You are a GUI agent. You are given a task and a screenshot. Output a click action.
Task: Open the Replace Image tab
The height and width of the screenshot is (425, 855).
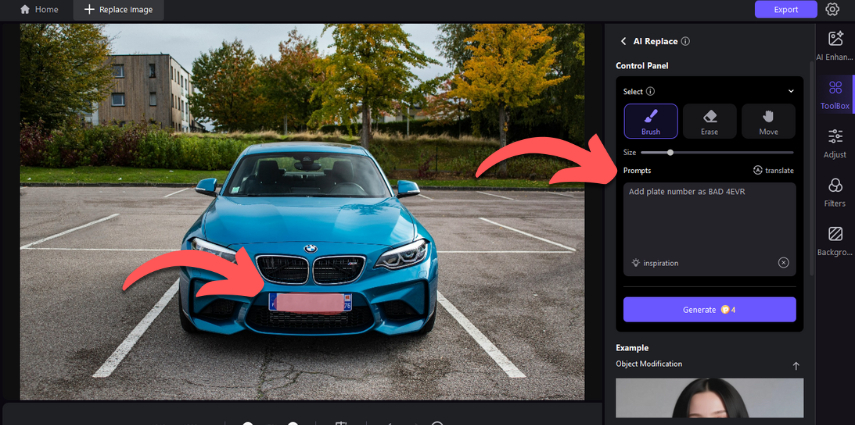(118, 10)
